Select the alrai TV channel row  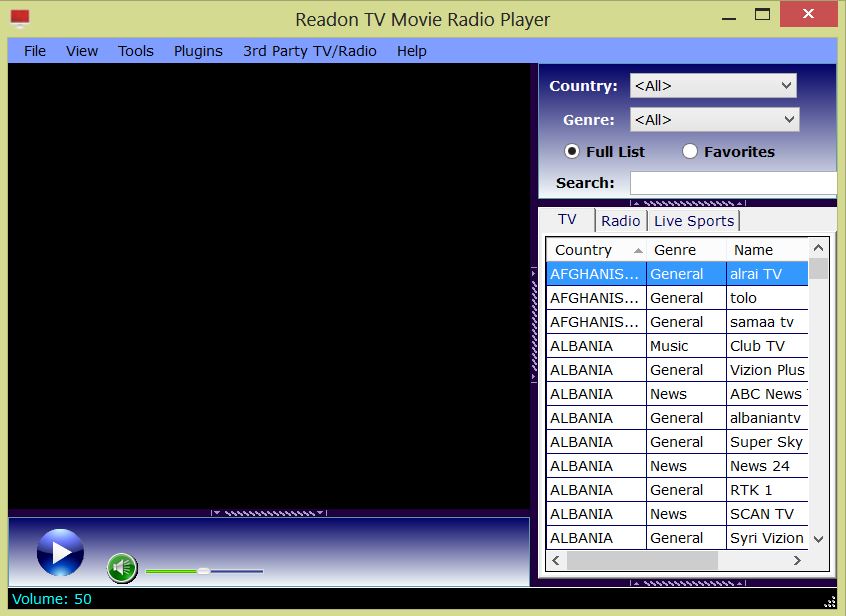(x=677, y=274)
